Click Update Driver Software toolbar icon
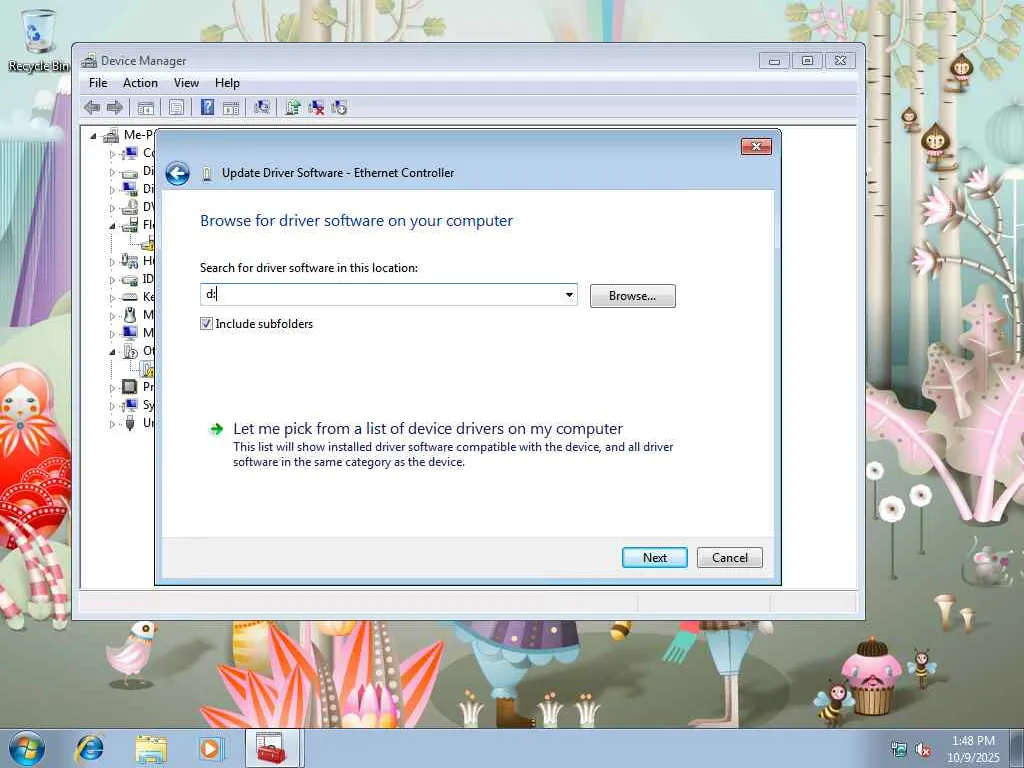The image size is (1024, 768). point(293,107)
